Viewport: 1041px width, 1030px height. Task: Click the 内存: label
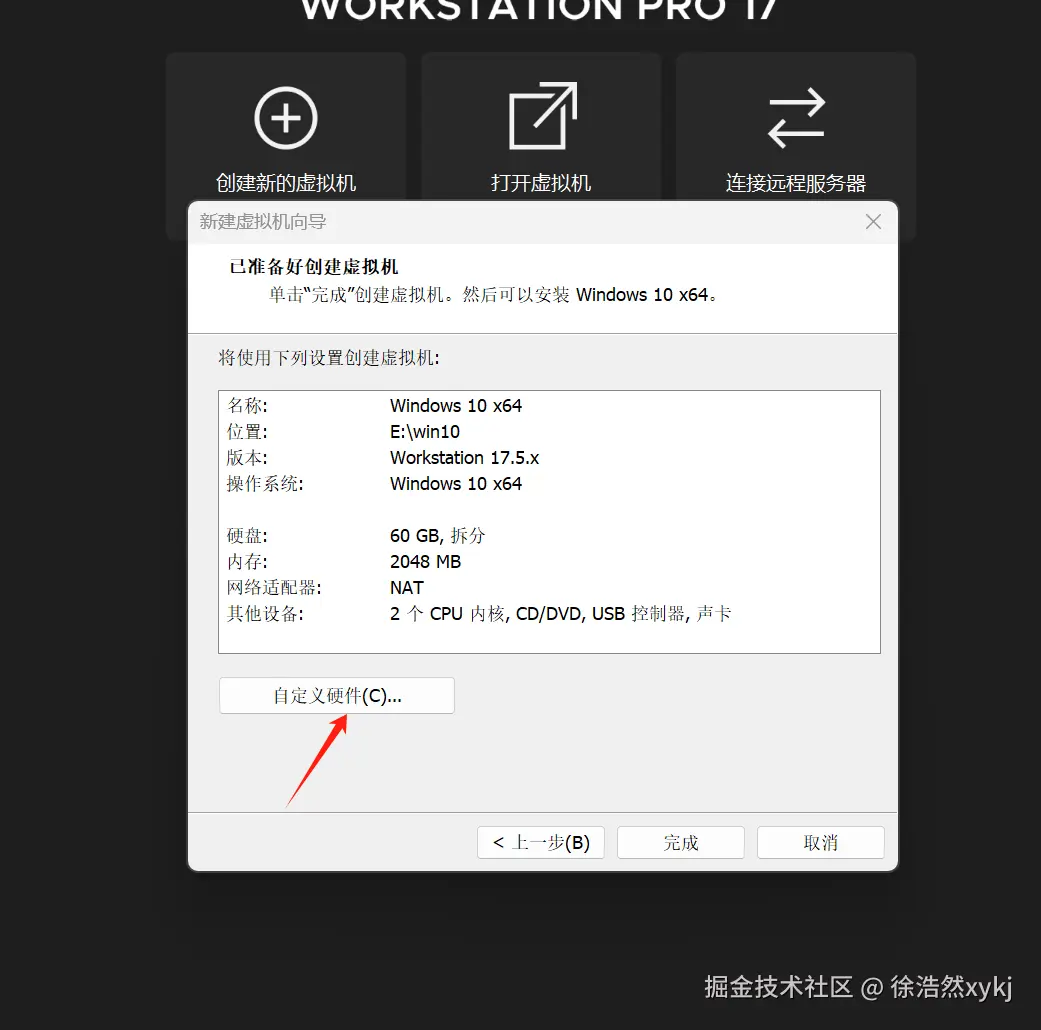tap(247, 562)
